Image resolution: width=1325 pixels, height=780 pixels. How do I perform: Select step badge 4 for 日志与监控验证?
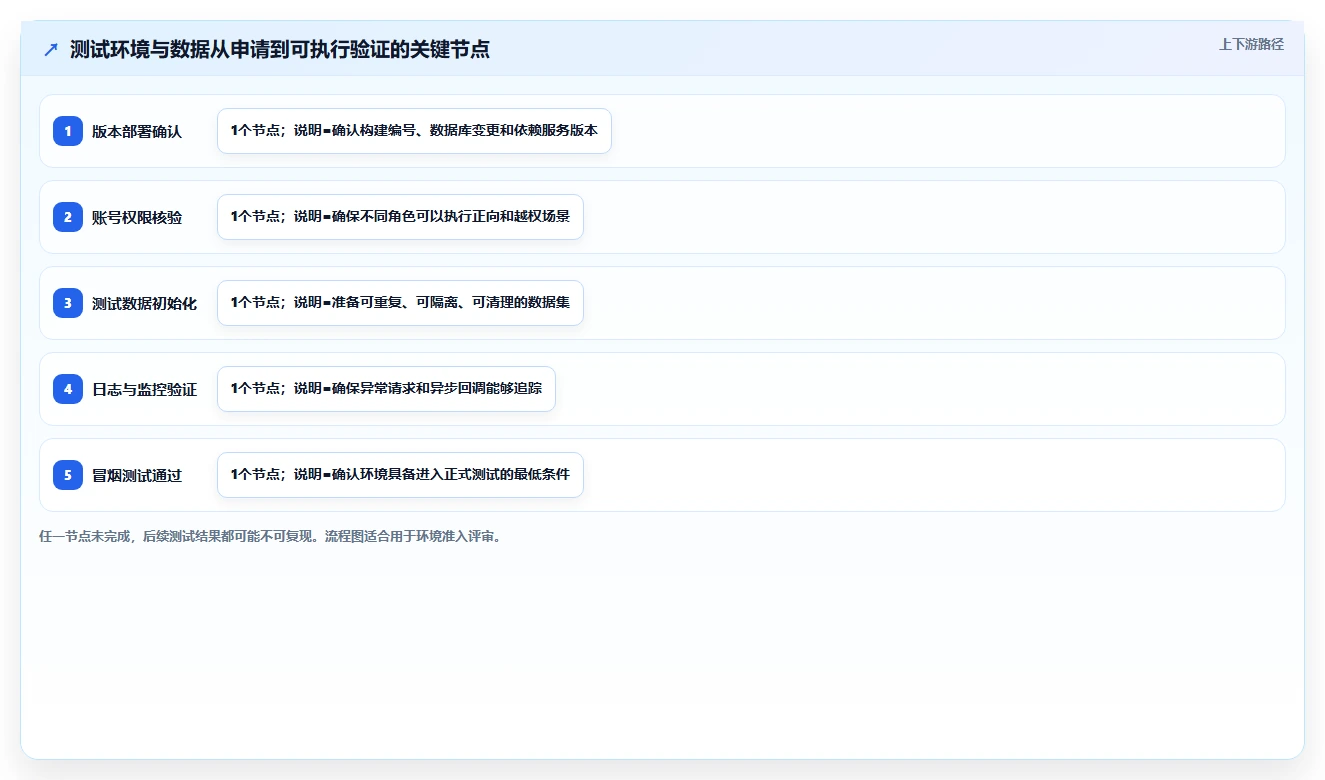pos(68,389)
